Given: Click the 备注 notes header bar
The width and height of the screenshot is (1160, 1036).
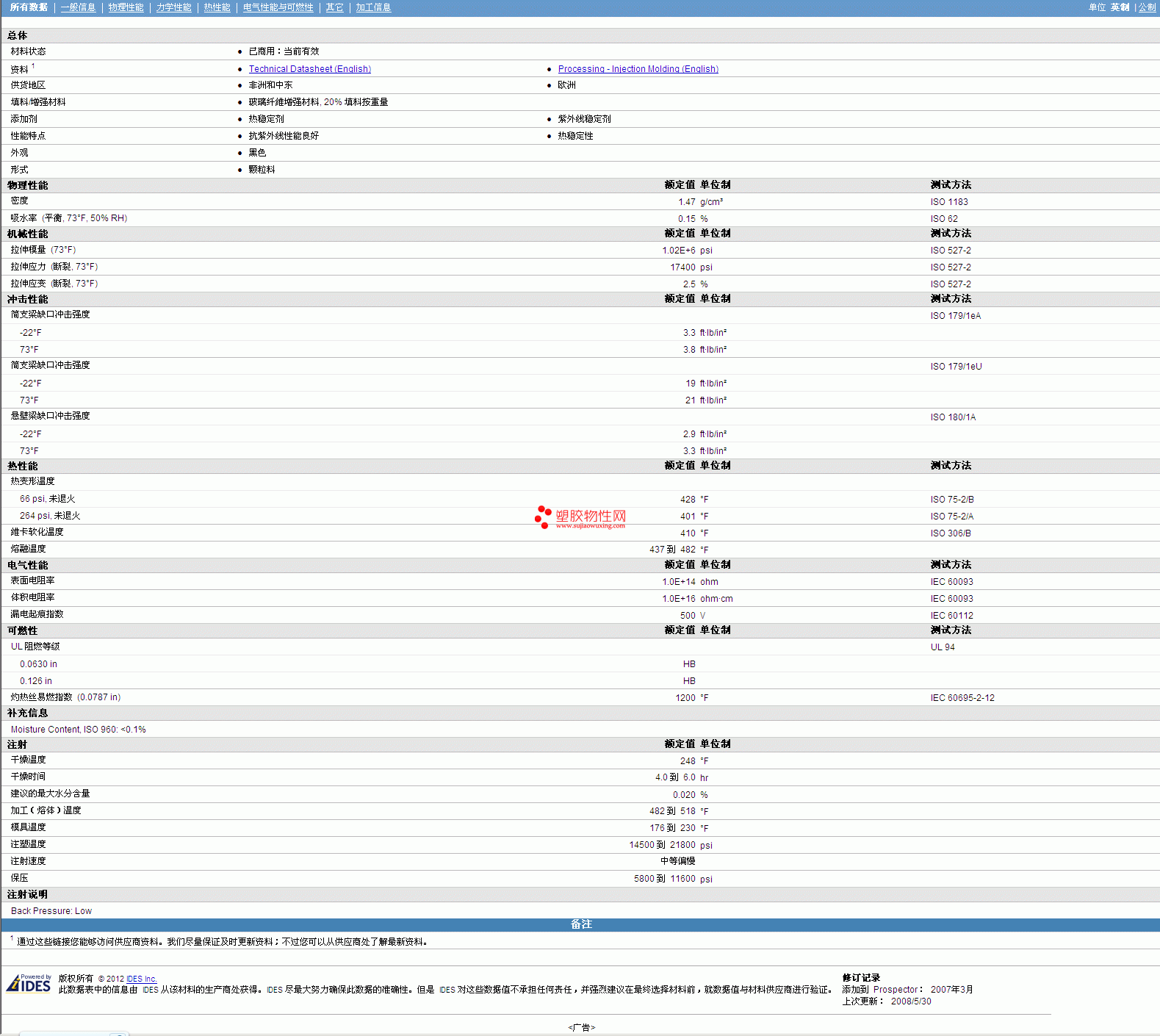Looking at the screenshot, I should point(580,924).
